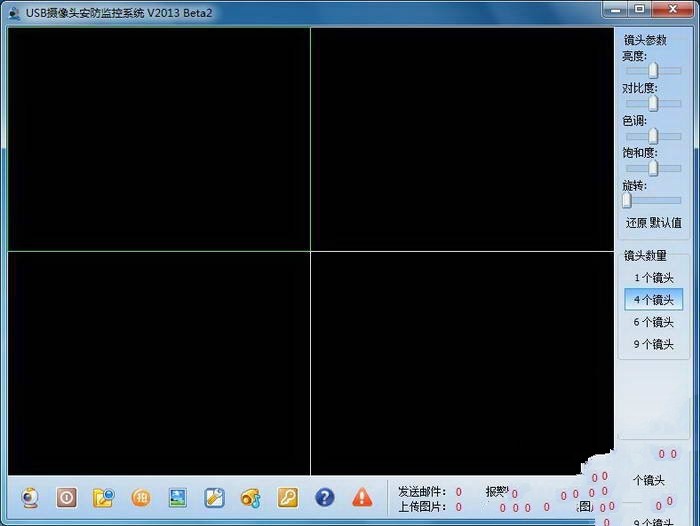700x526 pixels.
Task: Click the red warning triangle icon
Action: [362, 497]
